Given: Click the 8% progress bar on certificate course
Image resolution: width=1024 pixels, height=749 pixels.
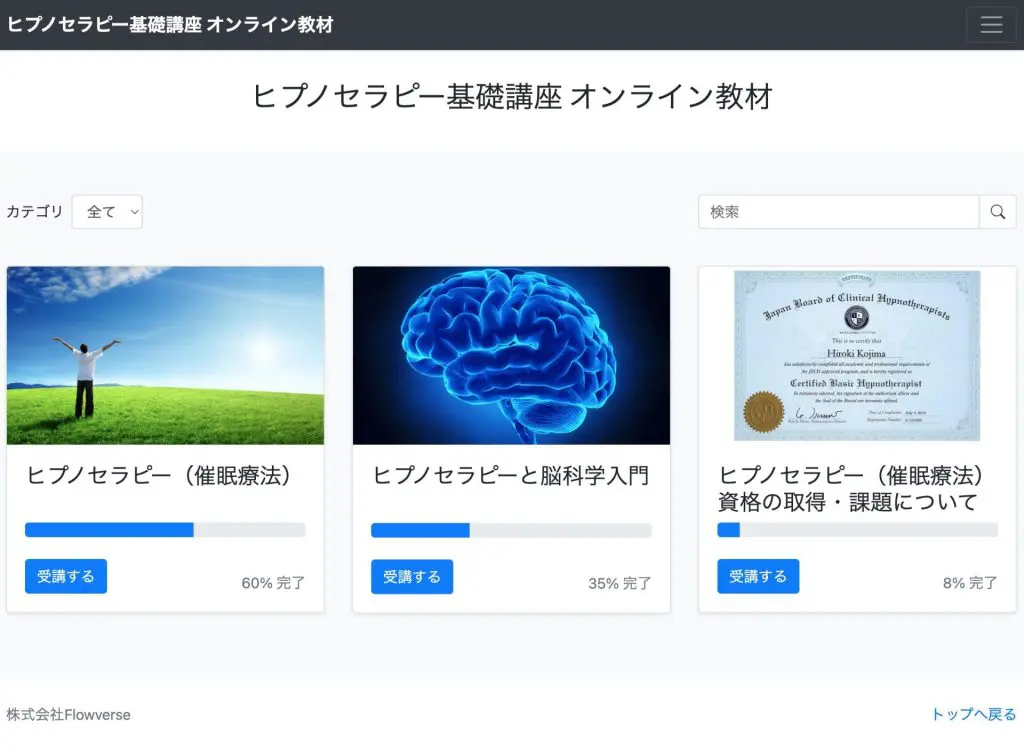Looking at the screenshot, I should (x=857, y=530).
